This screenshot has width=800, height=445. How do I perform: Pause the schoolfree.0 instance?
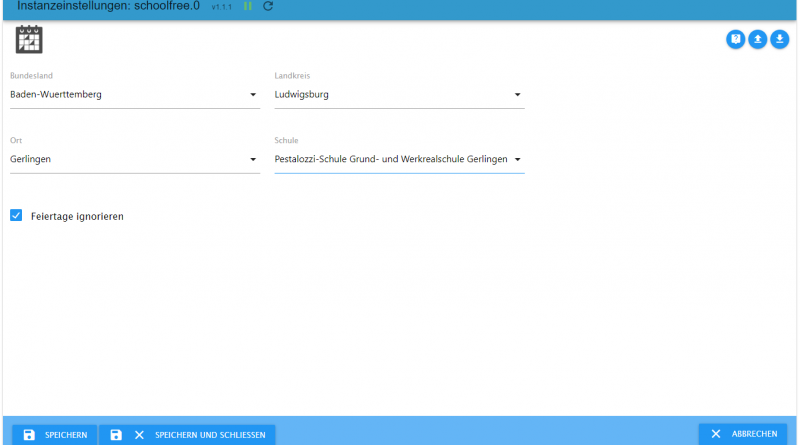248,6
